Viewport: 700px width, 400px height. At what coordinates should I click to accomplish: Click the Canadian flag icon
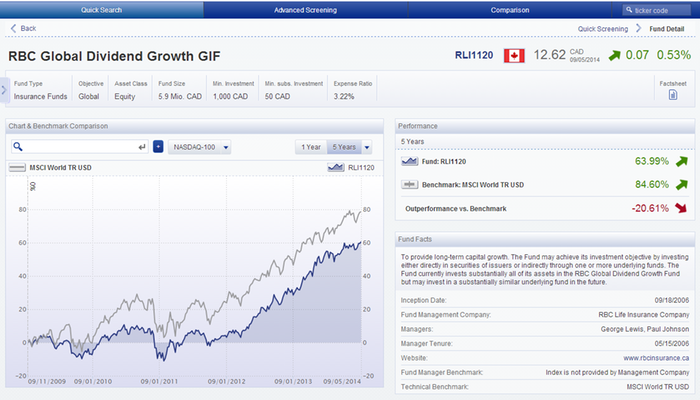click(514, 55)
